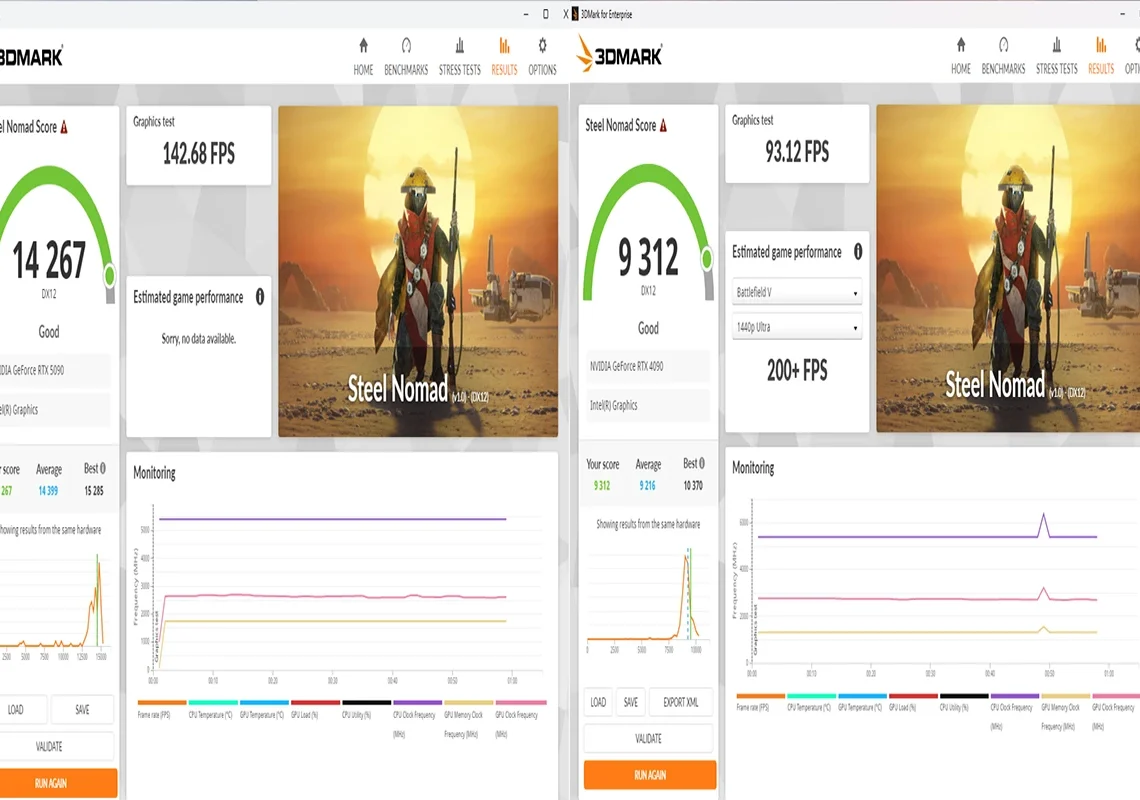Open the Battlefield V game dropdown
This screenshot has width=1140, height=800.
pos(797,292)
